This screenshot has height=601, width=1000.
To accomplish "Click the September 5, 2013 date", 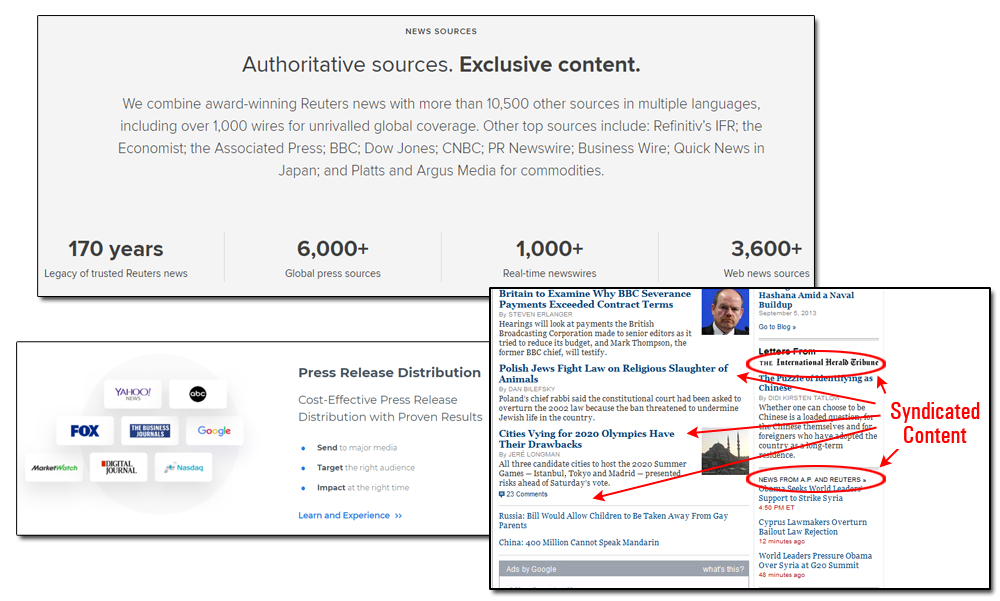I will pos(787,313).
